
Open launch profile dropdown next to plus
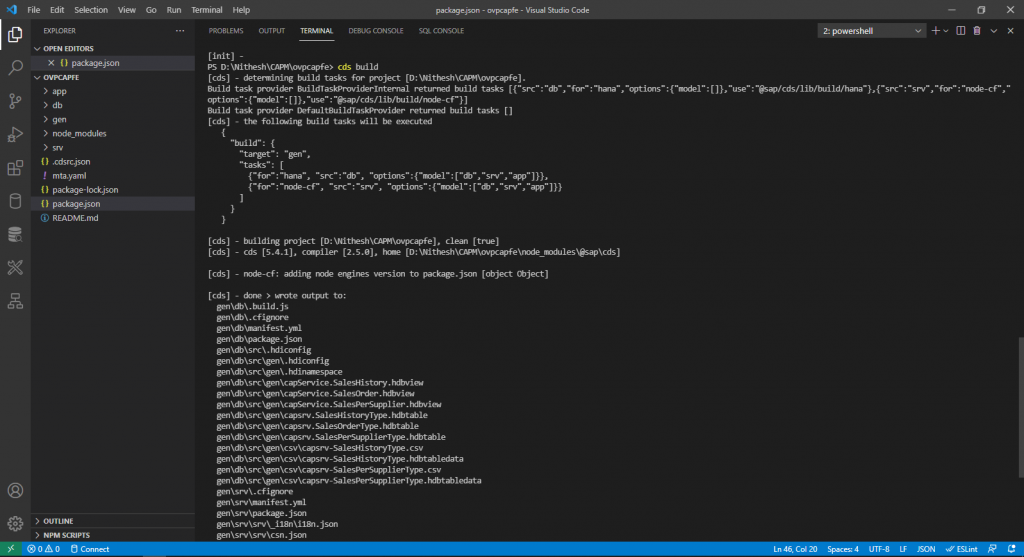[946, 31]
